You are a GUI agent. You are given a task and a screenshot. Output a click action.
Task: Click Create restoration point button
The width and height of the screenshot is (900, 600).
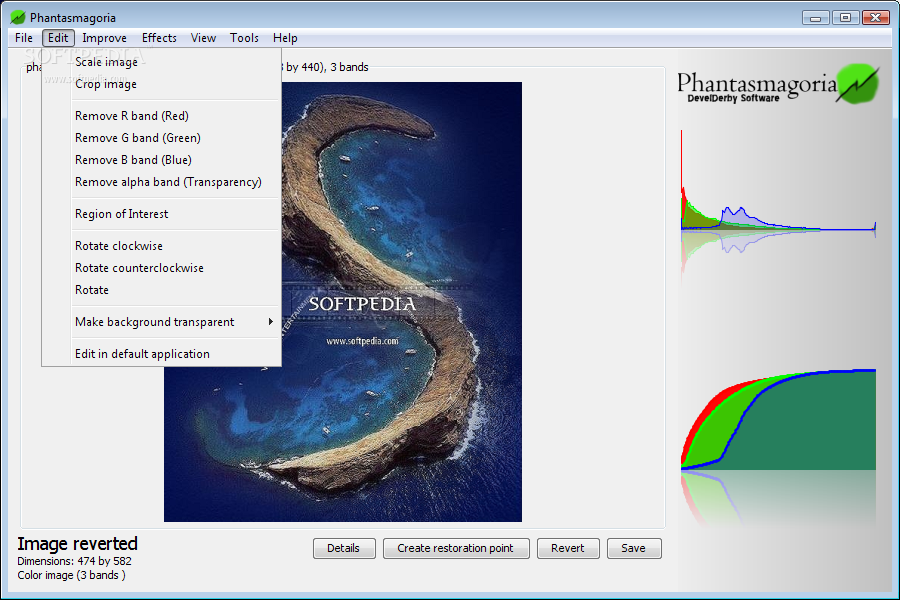[x=456, y=548]
